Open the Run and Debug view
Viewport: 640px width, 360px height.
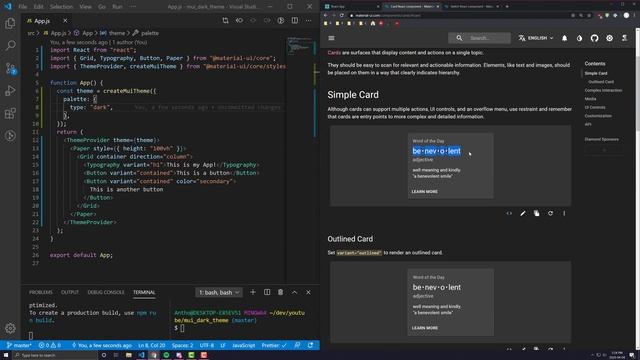pos(10,91)
